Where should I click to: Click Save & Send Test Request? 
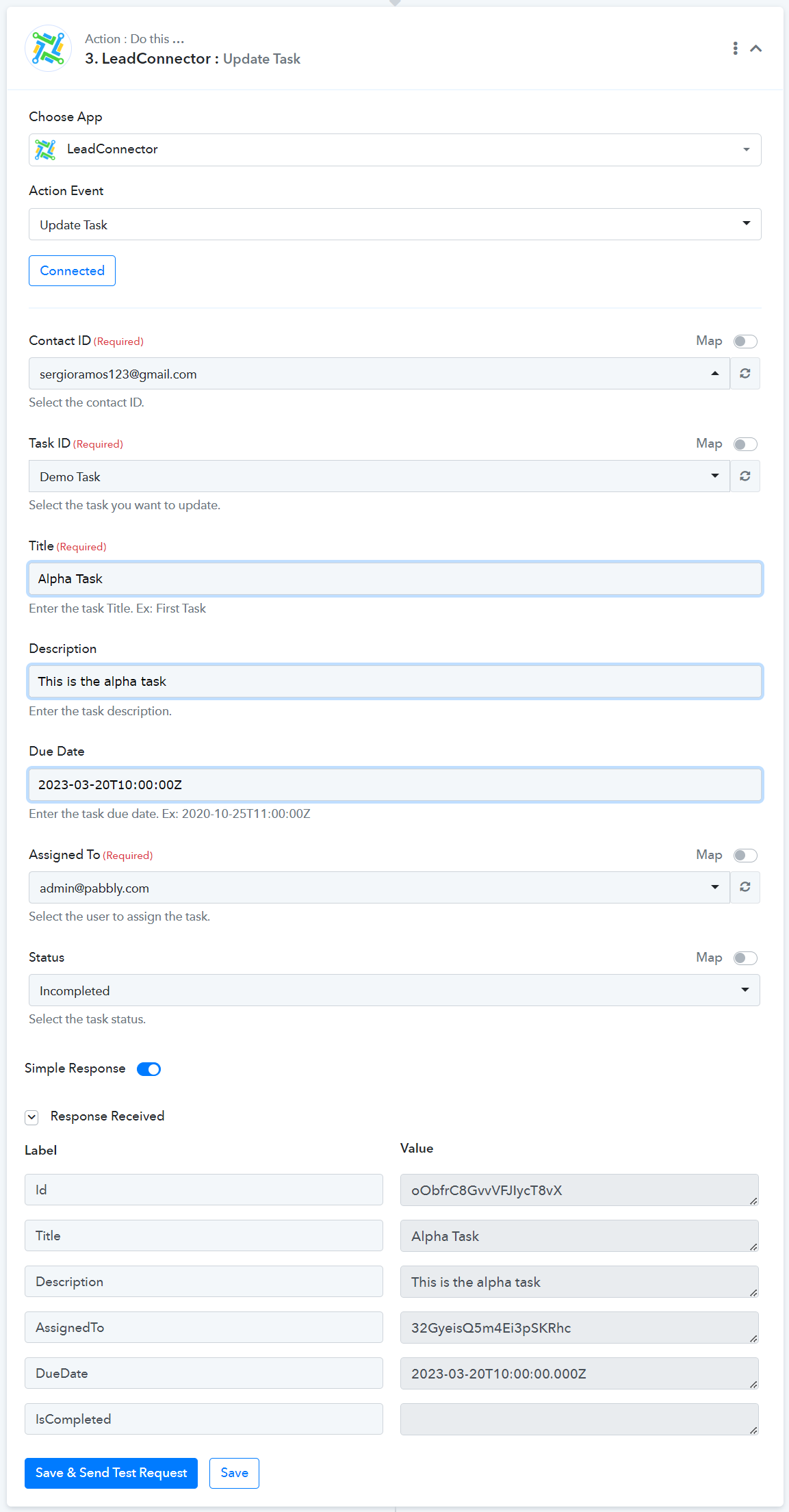pos(111,1473)
